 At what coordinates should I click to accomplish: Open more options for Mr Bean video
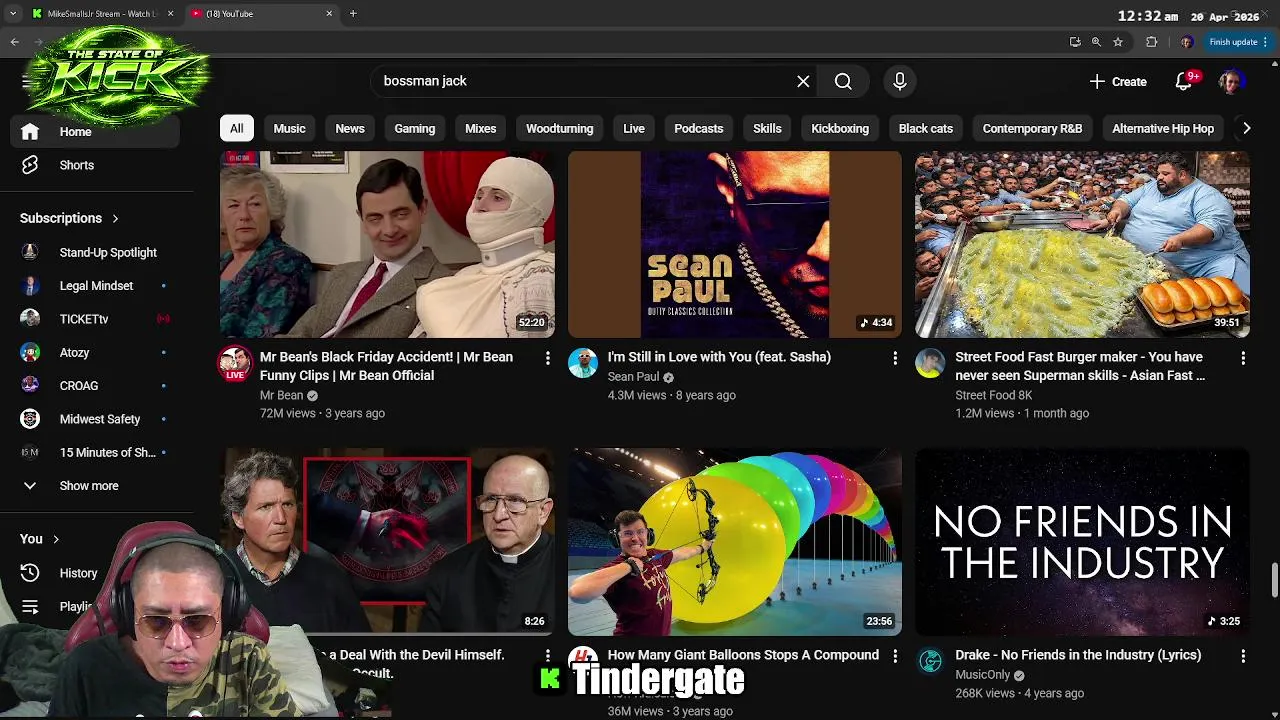547,358
